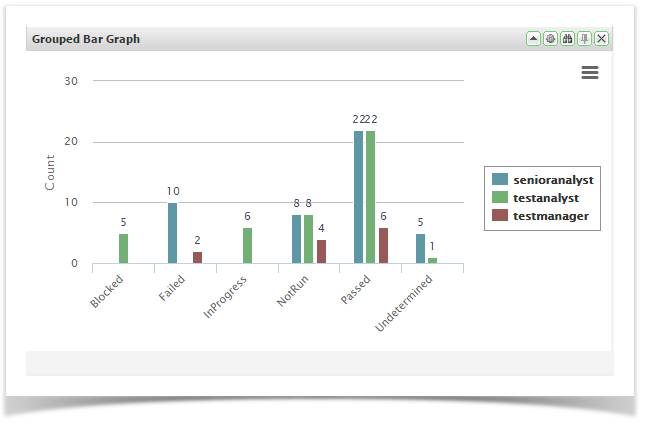Screen dimensions: 648x425
Task: Toggle testmanager series in legend
Action: tap(552, 215)
